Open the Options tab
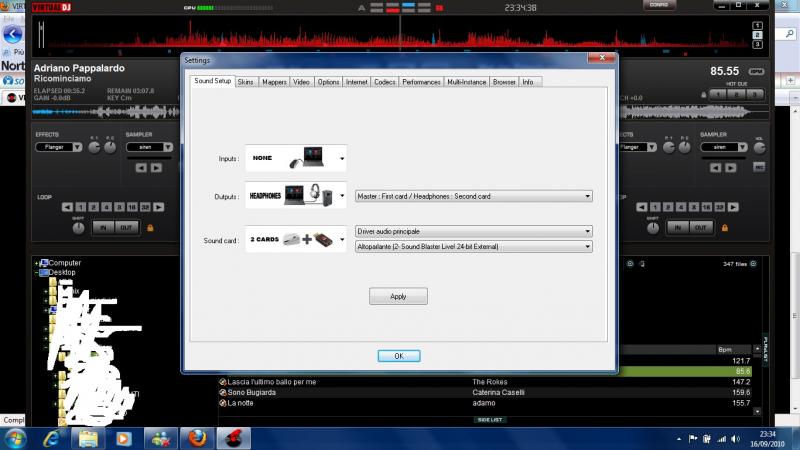Screen dimensions: 800x450 click(328, 82)
